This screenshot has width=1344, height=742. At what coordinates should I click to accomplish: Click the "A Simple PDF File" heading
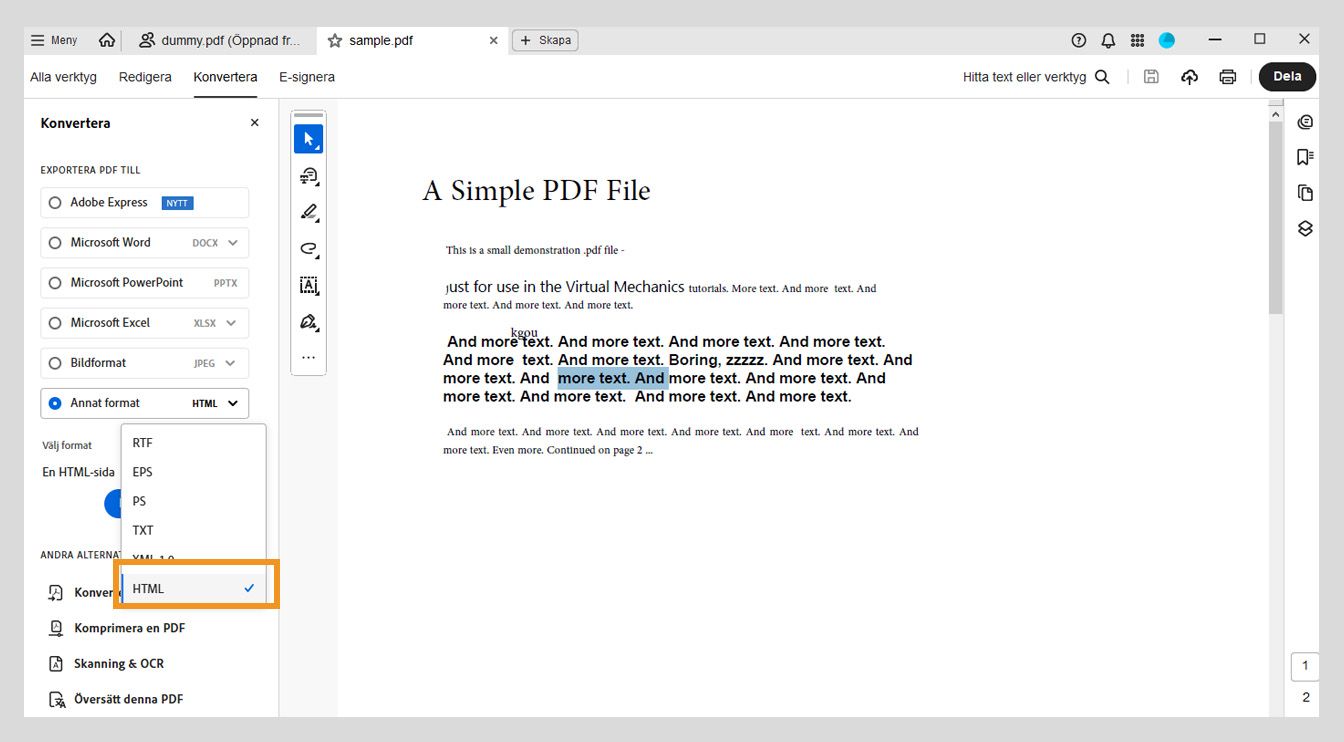point(537,191)
